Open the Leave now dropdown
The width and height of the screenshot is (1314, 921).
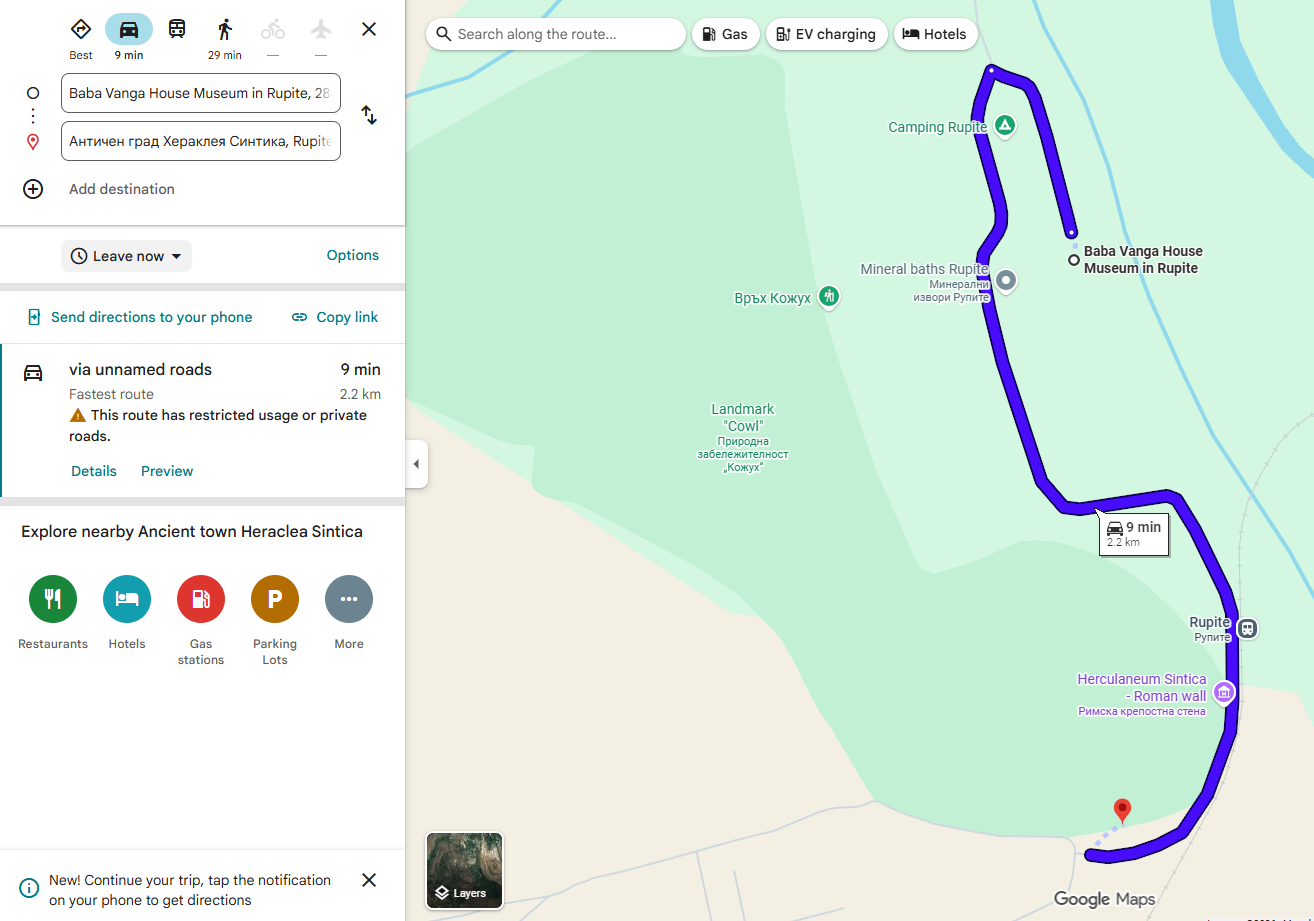126,256
